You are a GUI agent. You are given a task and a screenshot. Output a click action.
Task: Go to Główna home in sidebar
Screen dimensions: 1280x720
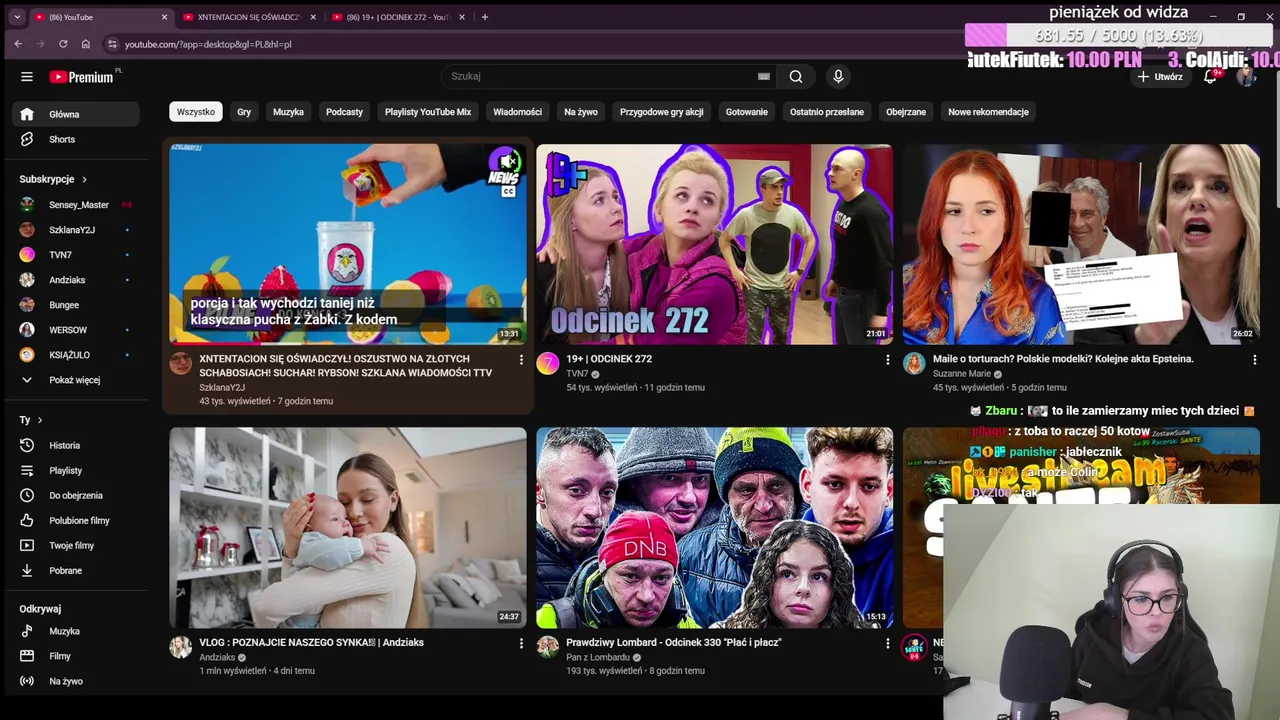click(x=76, y=114)
